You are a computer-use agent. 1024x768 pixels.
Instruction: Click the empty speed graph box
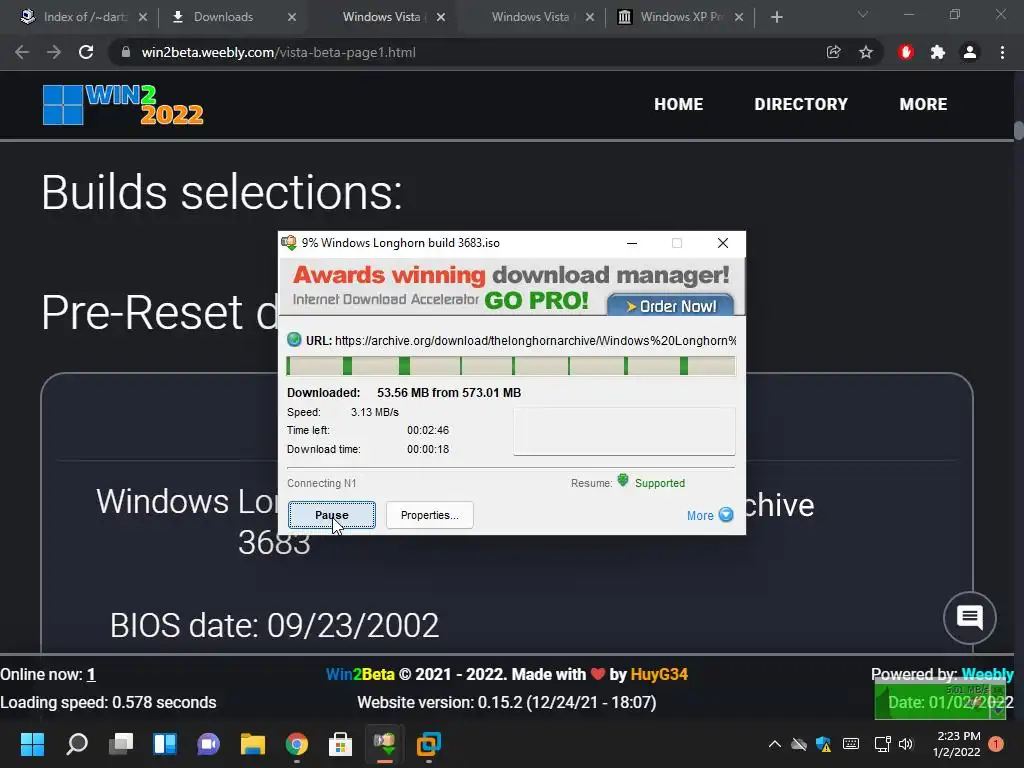click(624, 431)
